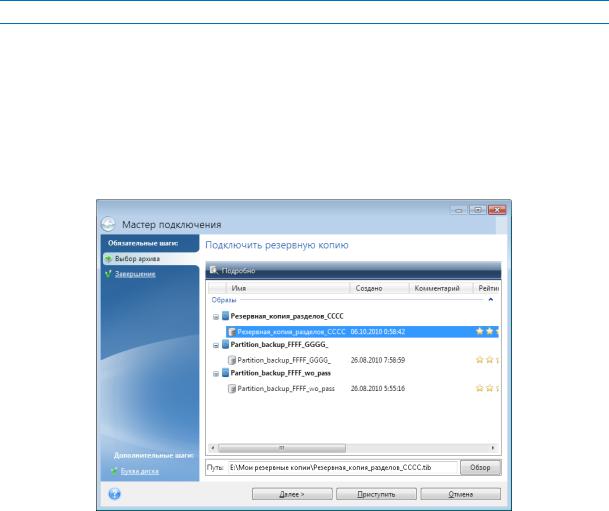The height and width of the screenshot is (511, 609).
Task: Click disk icon of Partition_backup_FFFF_wo_pass group
Action: tap(225, 373)
